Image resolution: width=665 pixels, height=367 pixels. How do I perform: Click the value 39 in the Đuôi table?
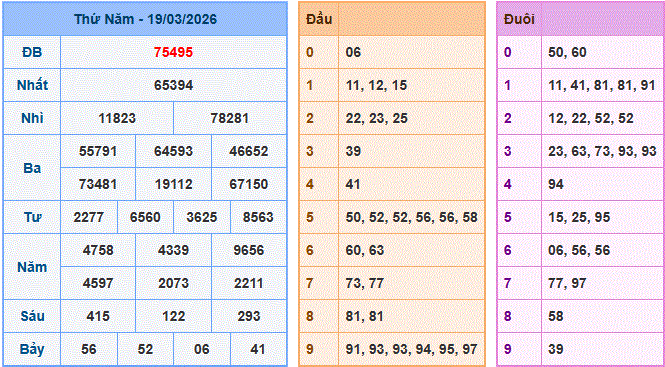tap(556, 349)
